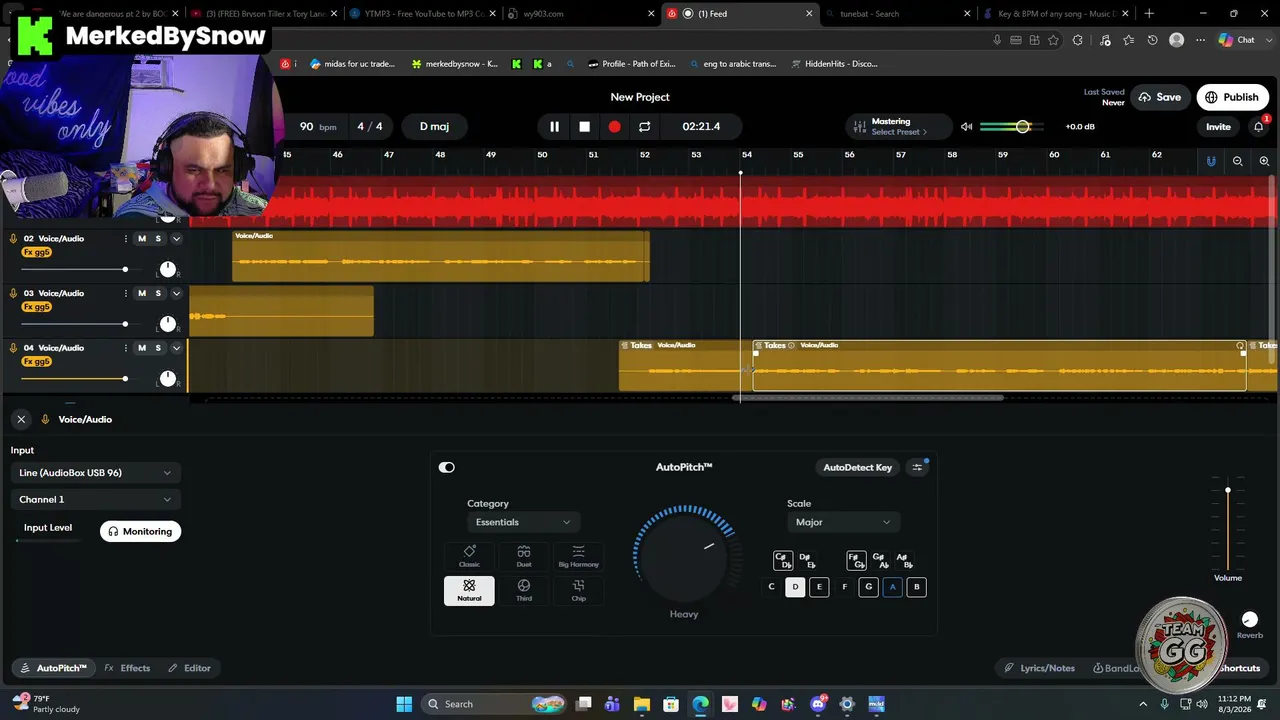The image size is (1280, 720).
Task: Open File Explorer from the taskbar
Action: point(642,704)
